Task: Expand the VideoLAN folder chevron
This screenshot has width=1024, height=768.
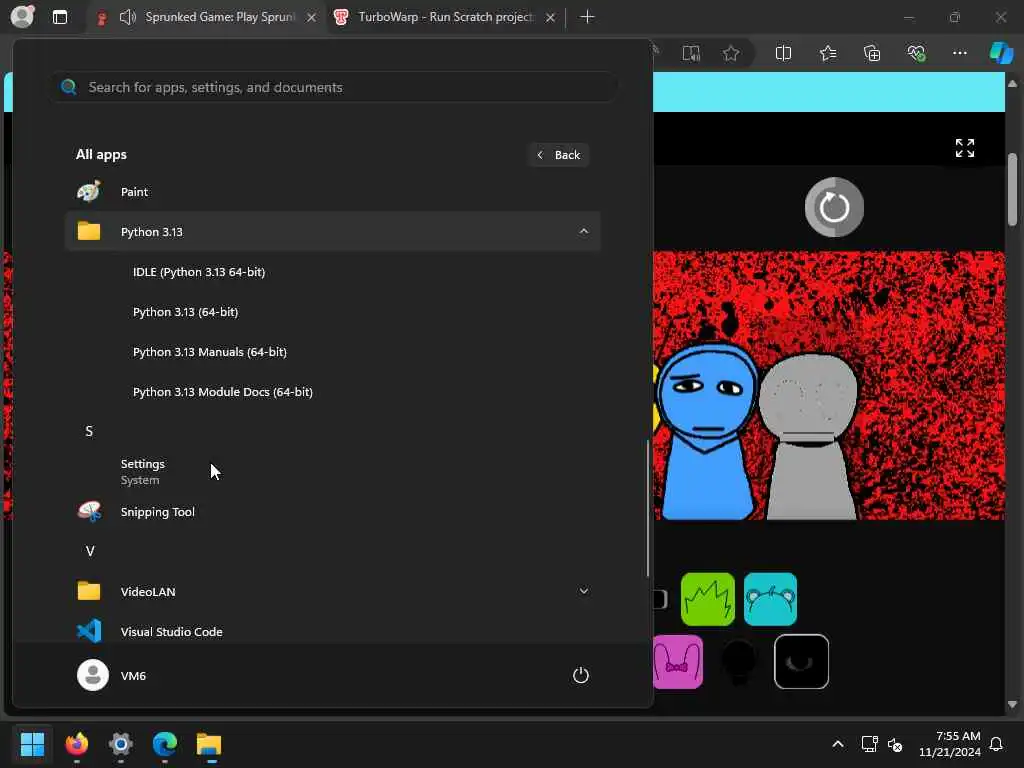Action: coord(583,591)
